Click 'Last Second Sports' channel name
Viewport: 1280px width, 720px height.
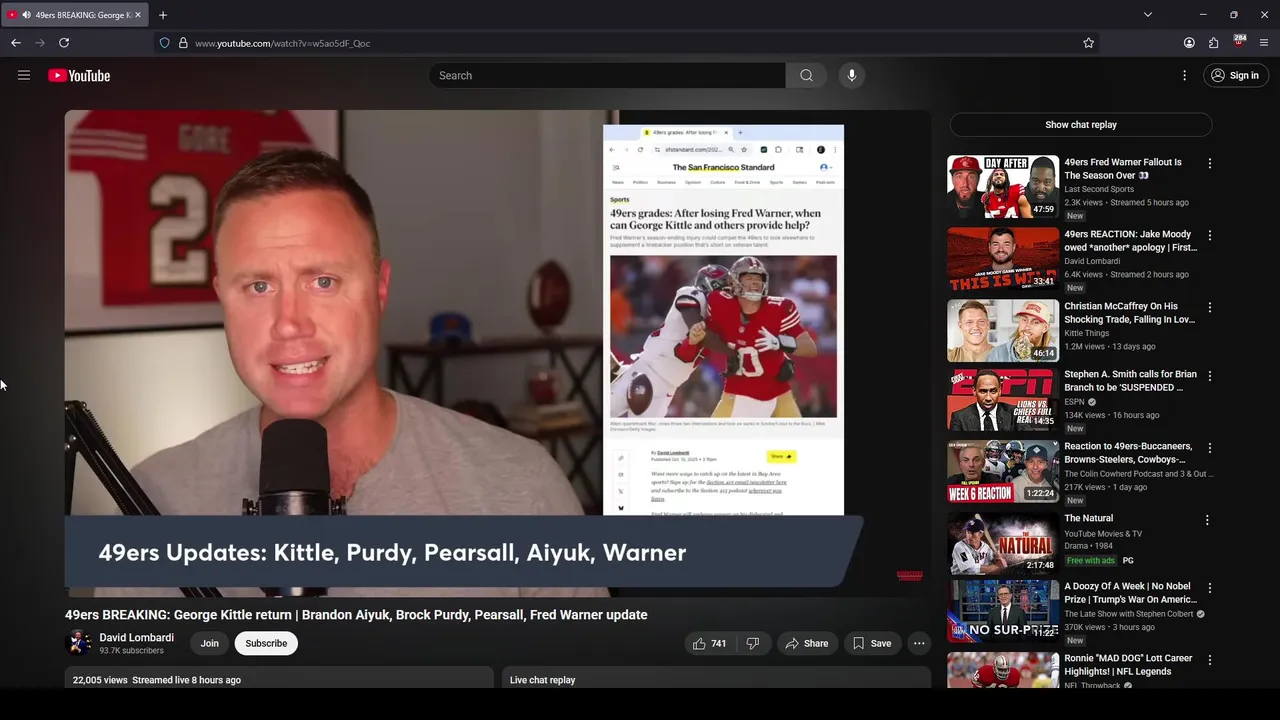[x=1099, y=189]
